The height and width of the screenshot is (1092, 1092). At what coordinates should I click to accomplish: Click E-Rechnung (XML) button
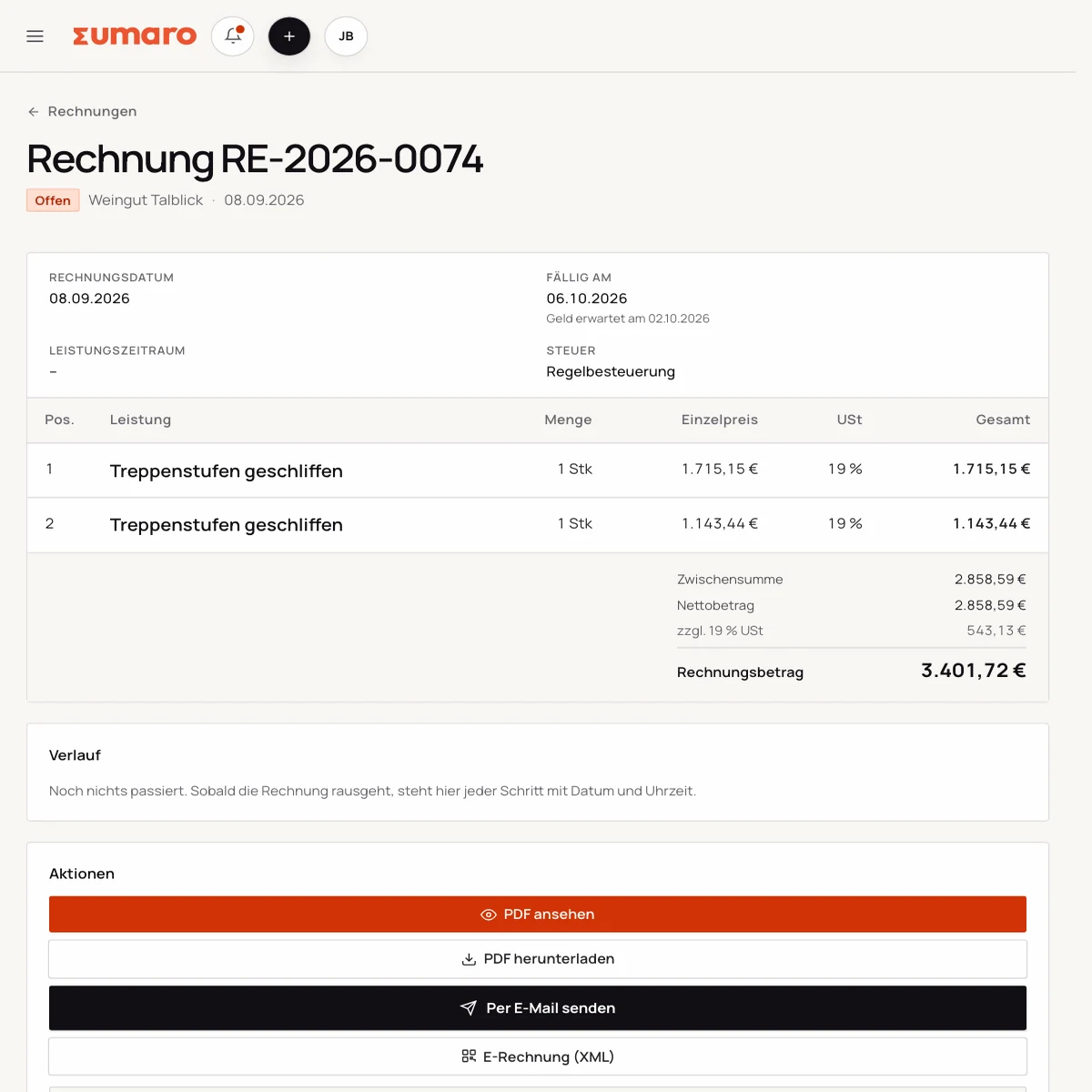(x=538, y=1057)
